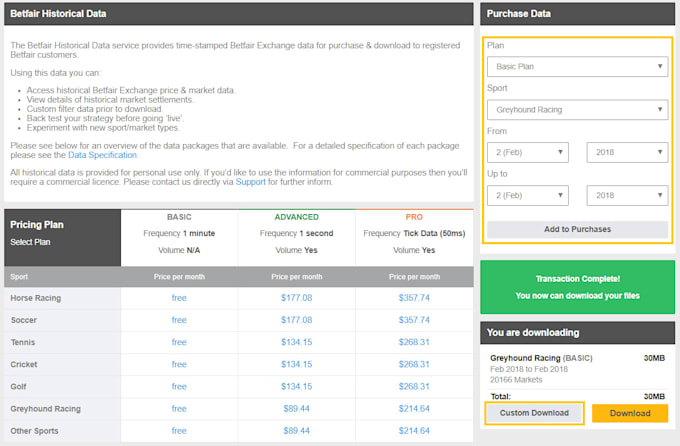Click Other Sports pro price $214.64
680x446 pixels.
[x=414, y=431]
